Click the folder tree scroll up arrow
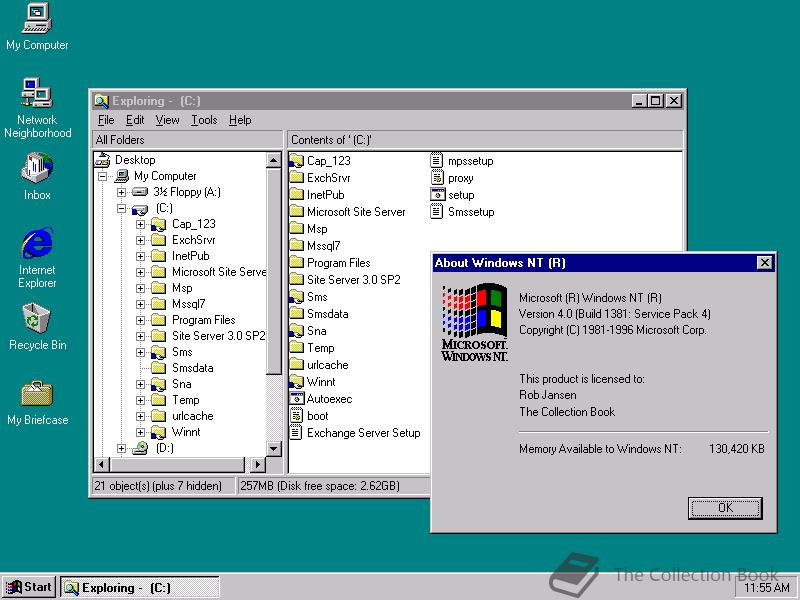Viewport: 800px width, 600px height. pos(273,160)
